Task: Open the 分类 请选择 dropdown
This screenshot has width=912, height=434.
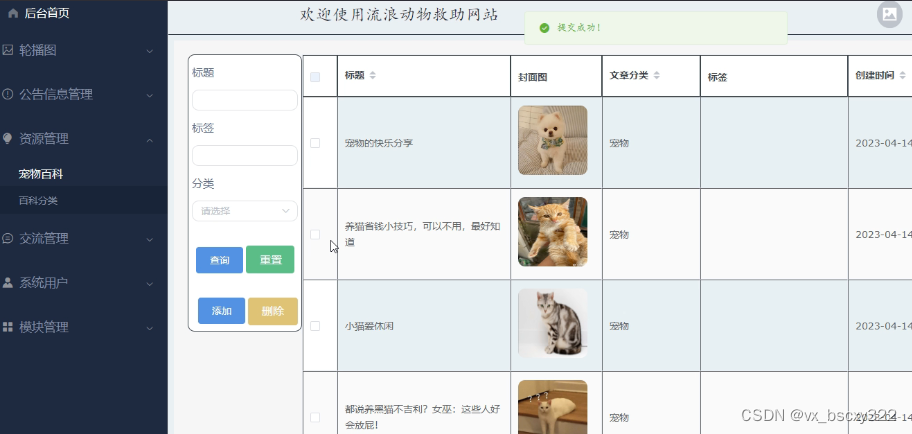Action: coord(245,211)
